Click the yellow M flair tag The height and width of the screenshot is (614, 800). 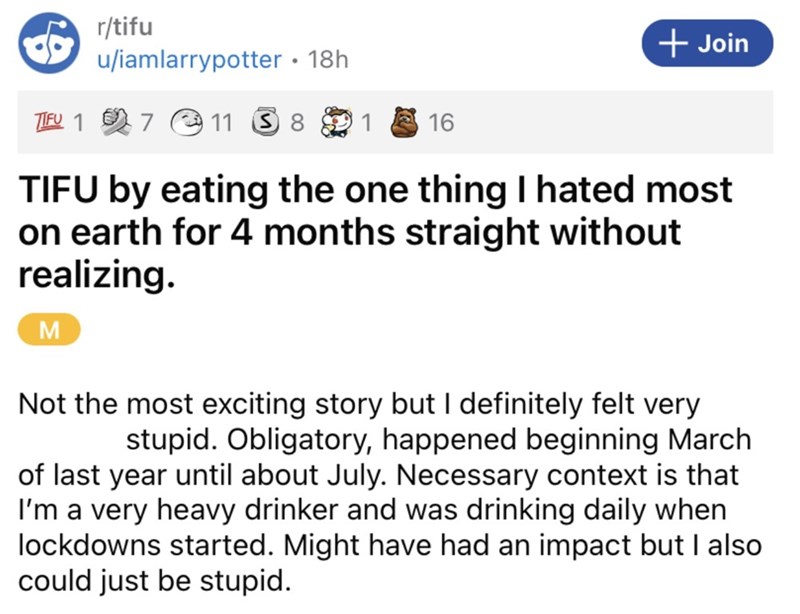coord(43,330)
